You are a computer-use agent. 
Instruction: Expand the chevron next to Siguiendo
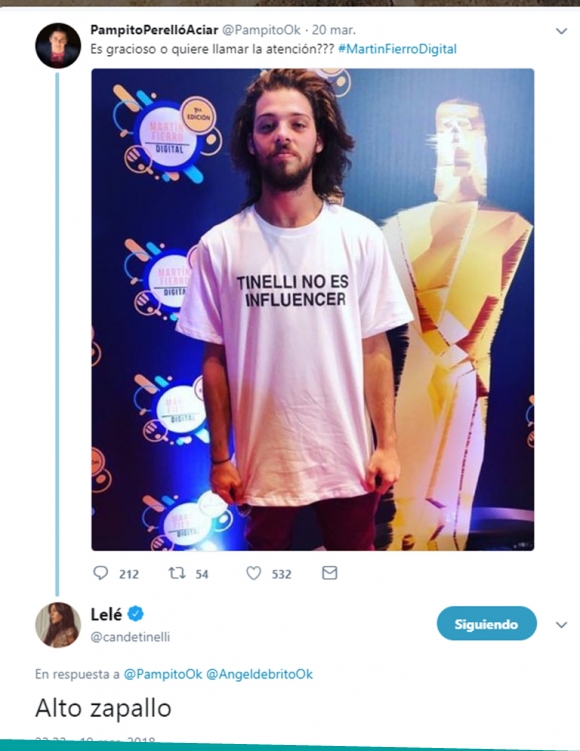pyautogui.click(x=561, y=625)
